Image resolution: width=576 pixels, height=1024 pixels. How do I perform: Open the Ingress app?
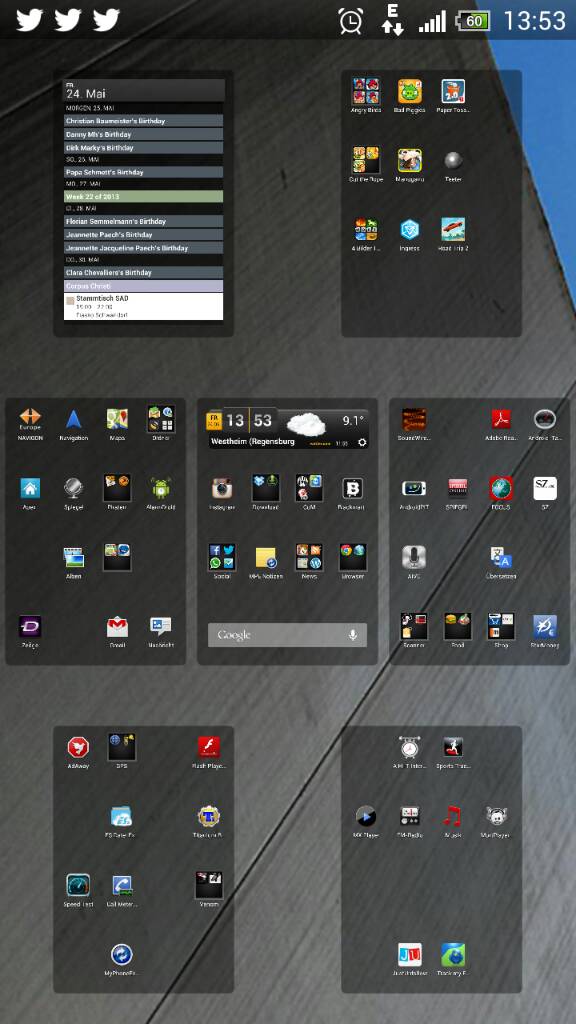tap(410, 229)
